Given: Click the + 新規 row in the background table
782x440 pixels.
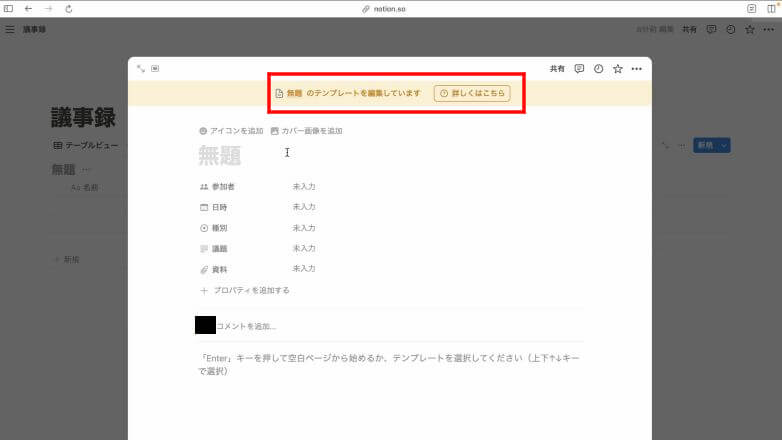Looking at the screenshot, I should (66, 259).
